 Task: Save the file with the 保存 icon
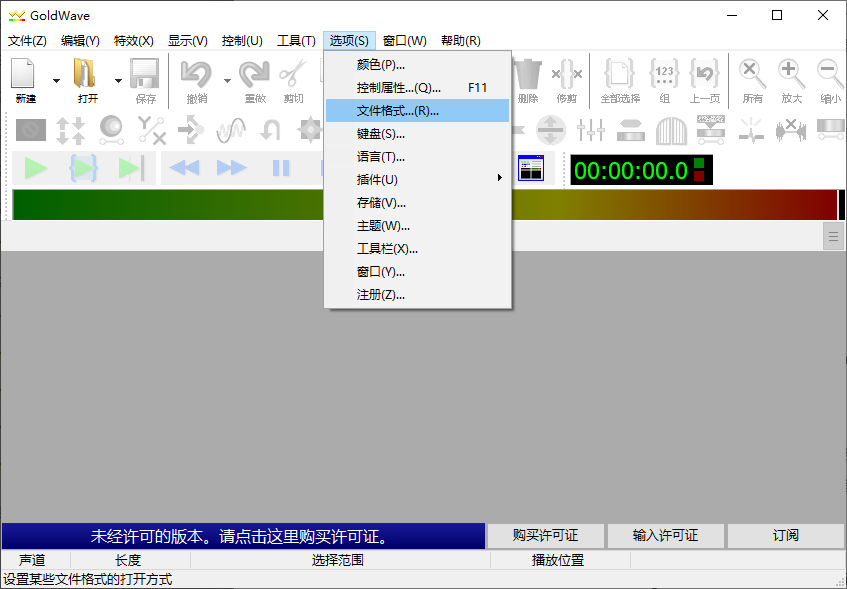tap(143, 75)
